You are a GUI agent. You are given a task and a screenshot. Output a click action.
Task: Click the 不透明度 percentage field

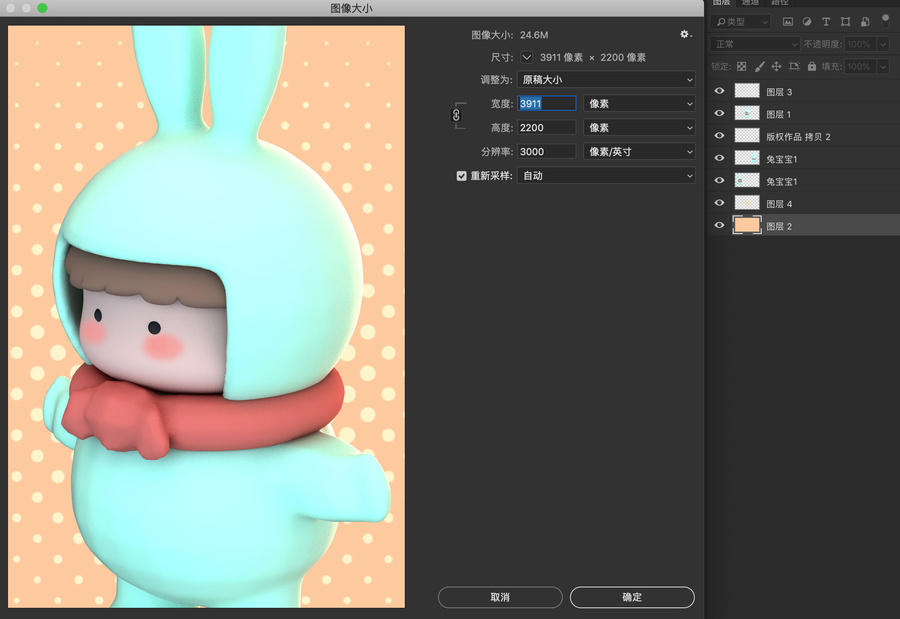[x=859, y=44]
